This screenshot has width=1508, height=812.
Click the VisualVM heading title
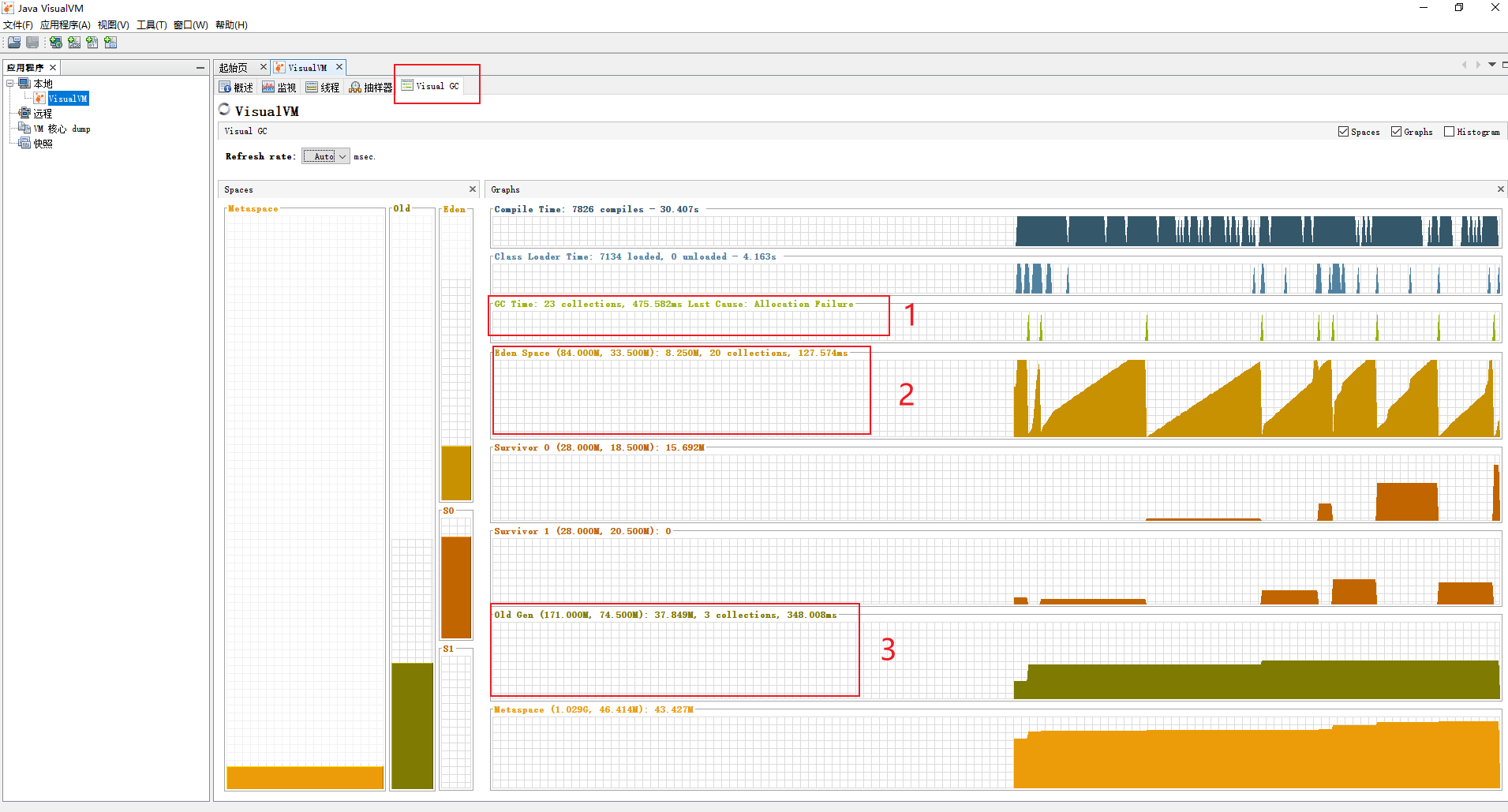pos(267,111)
